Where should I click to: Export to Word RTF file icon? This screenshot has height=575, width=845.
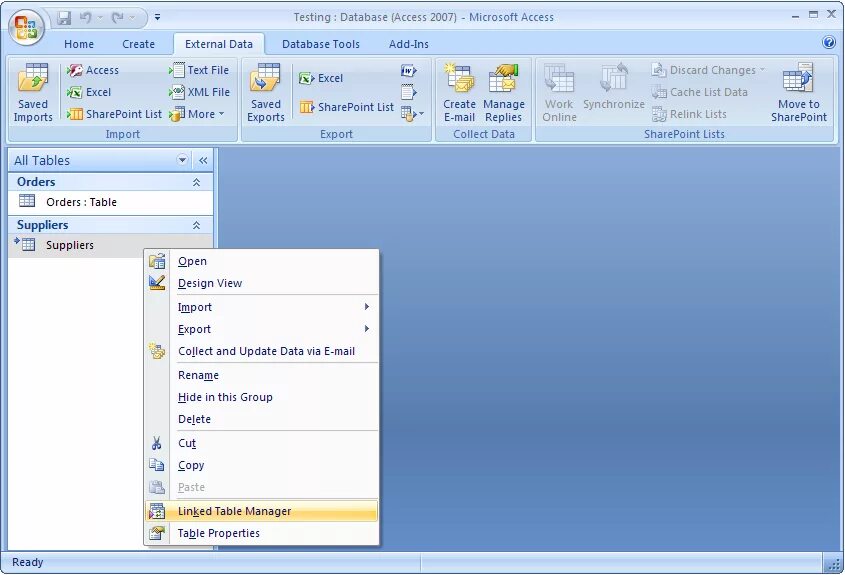(x=408, y=71)
